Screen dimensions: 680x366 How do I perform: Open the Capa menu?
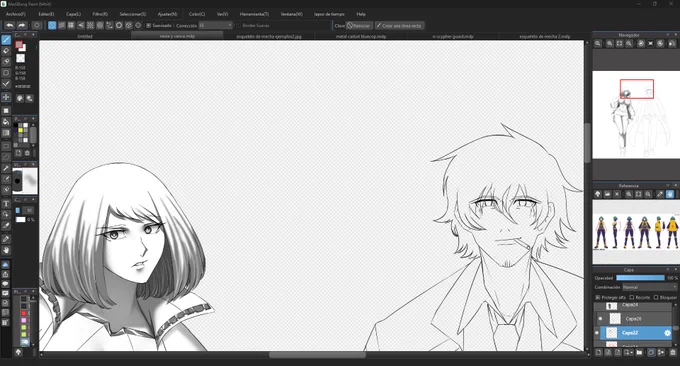[x=73, y=14]
